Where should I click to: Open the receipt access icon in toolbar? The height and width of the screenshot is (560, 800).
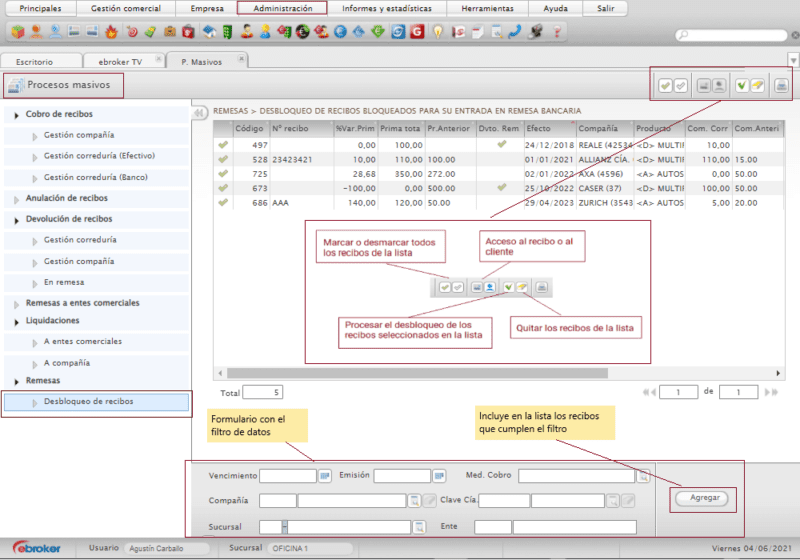coord(704,85)
